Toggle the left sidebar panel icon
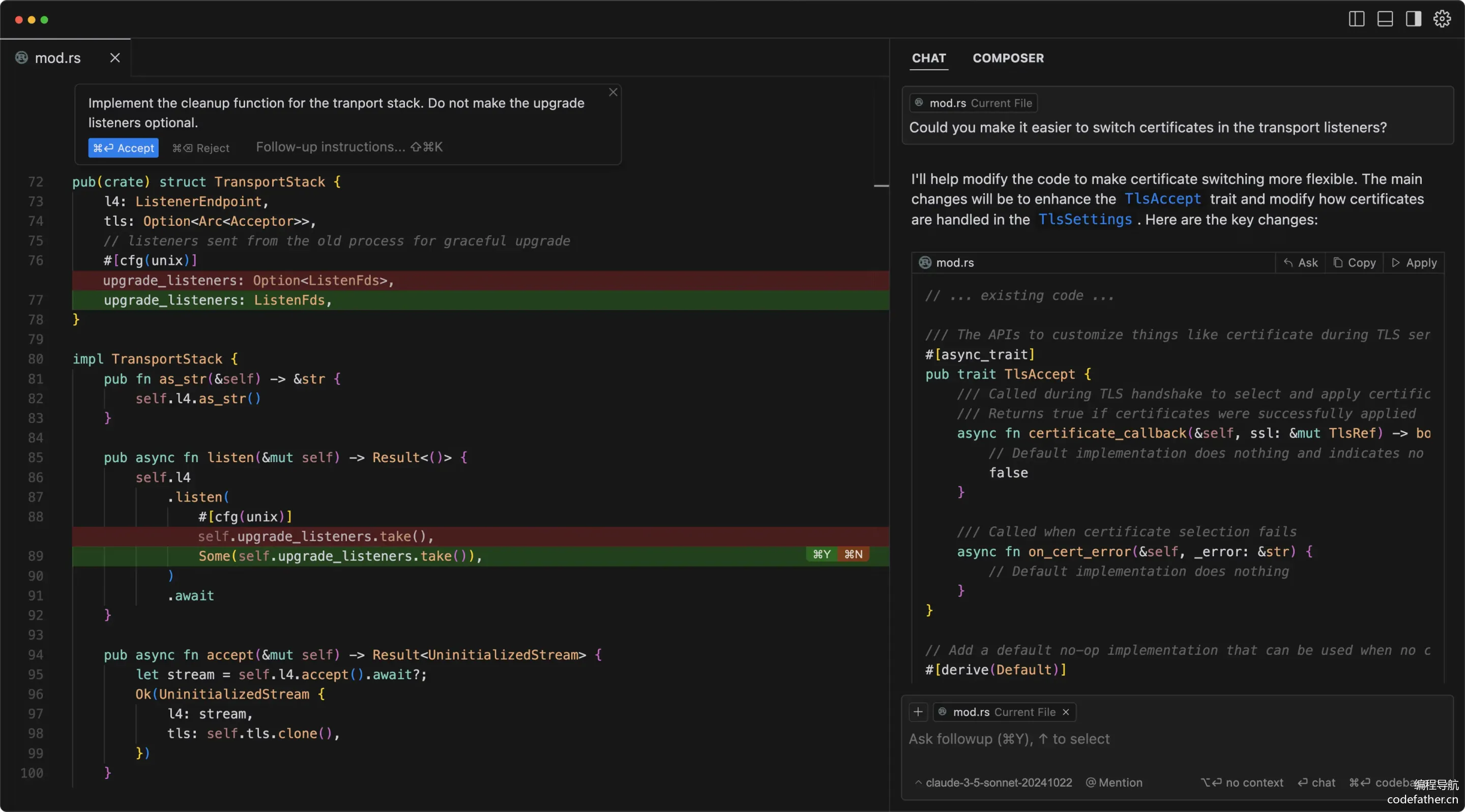The image size is (1465, 812). pyautogui.click(x=1356, y=19)
